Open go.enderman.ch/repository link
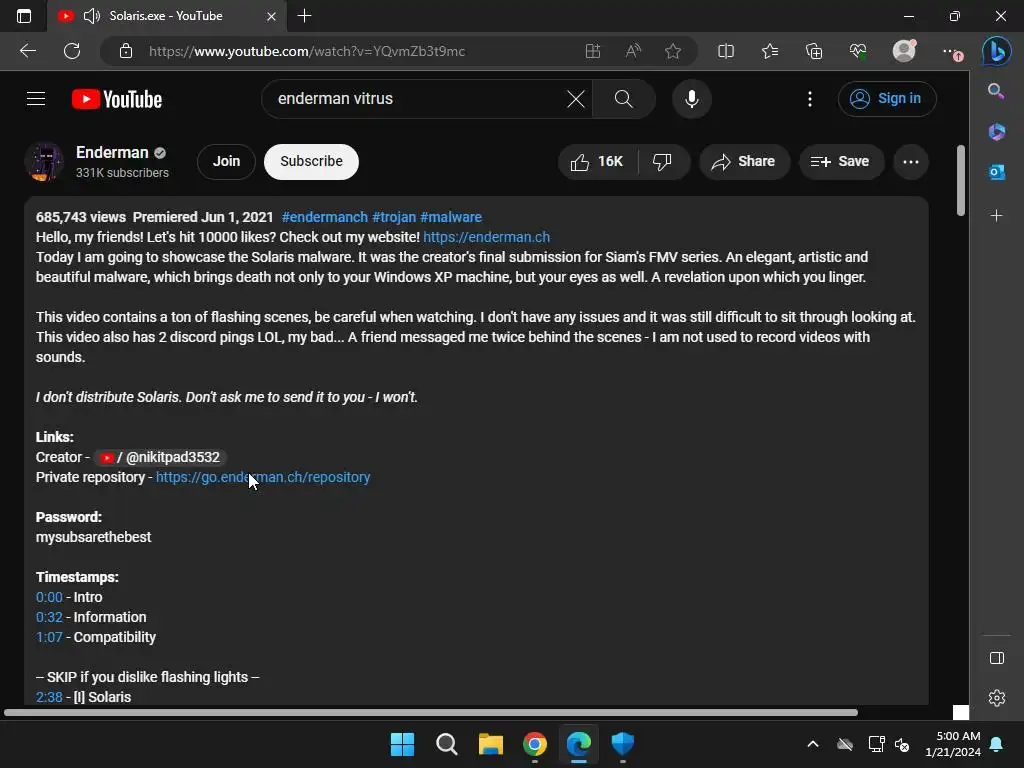 click(263, 477)
